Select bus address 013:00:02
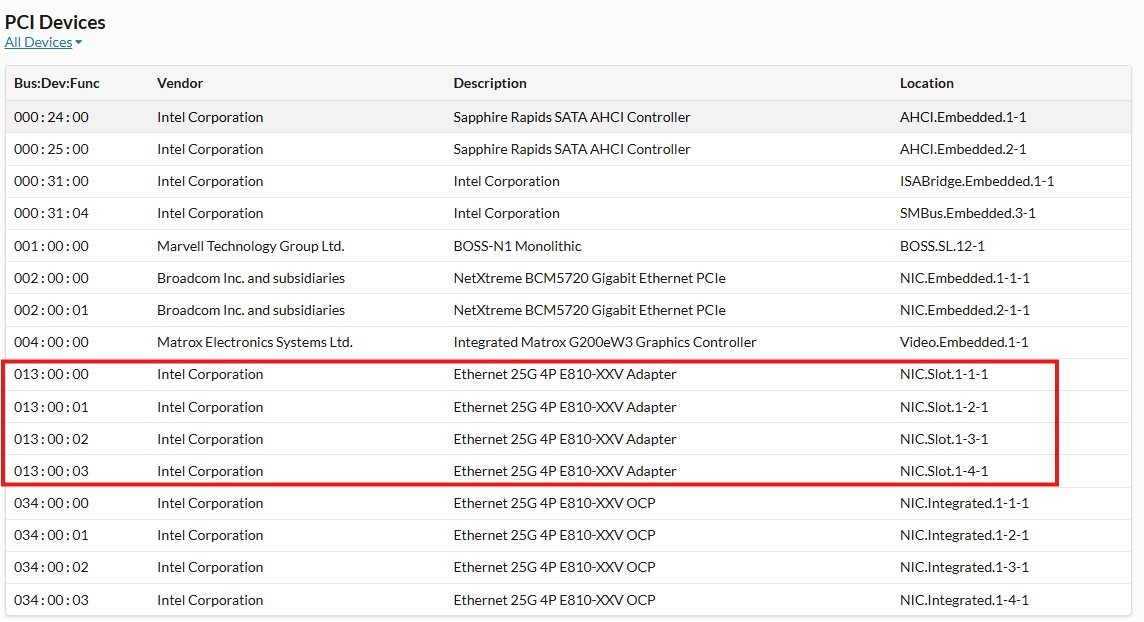This screenshot has height=622, width=1144. click(x=51, y=440)
